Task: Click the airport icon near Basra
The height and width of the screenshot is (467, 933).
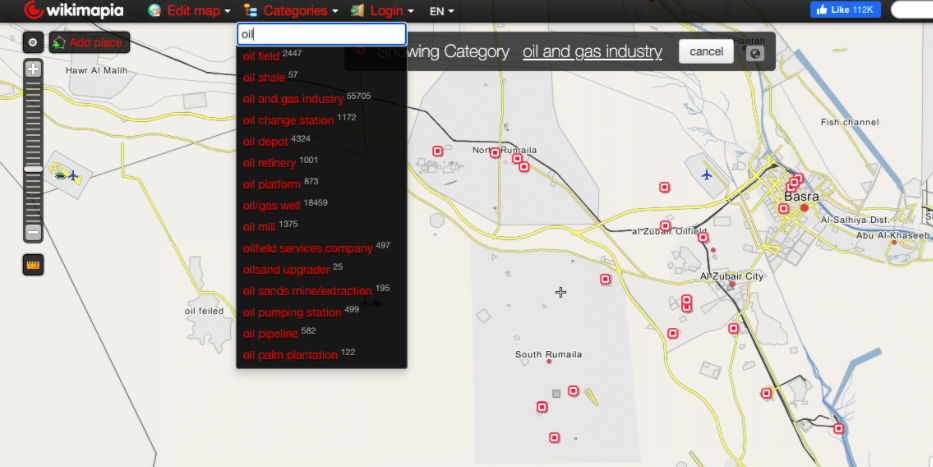Action: tap(707, 175)
